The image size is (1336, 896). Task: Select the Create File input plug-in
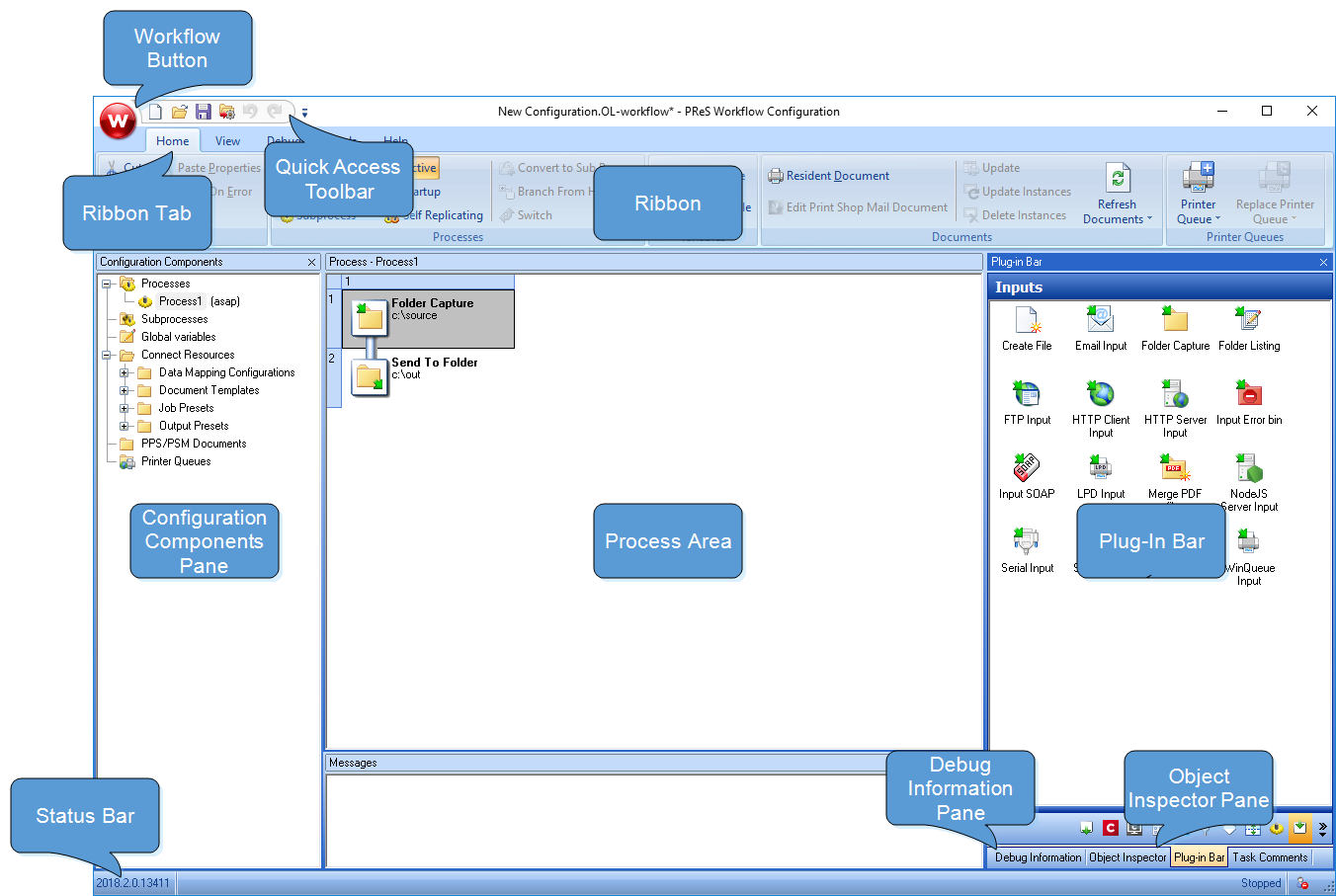point(1027,329)
